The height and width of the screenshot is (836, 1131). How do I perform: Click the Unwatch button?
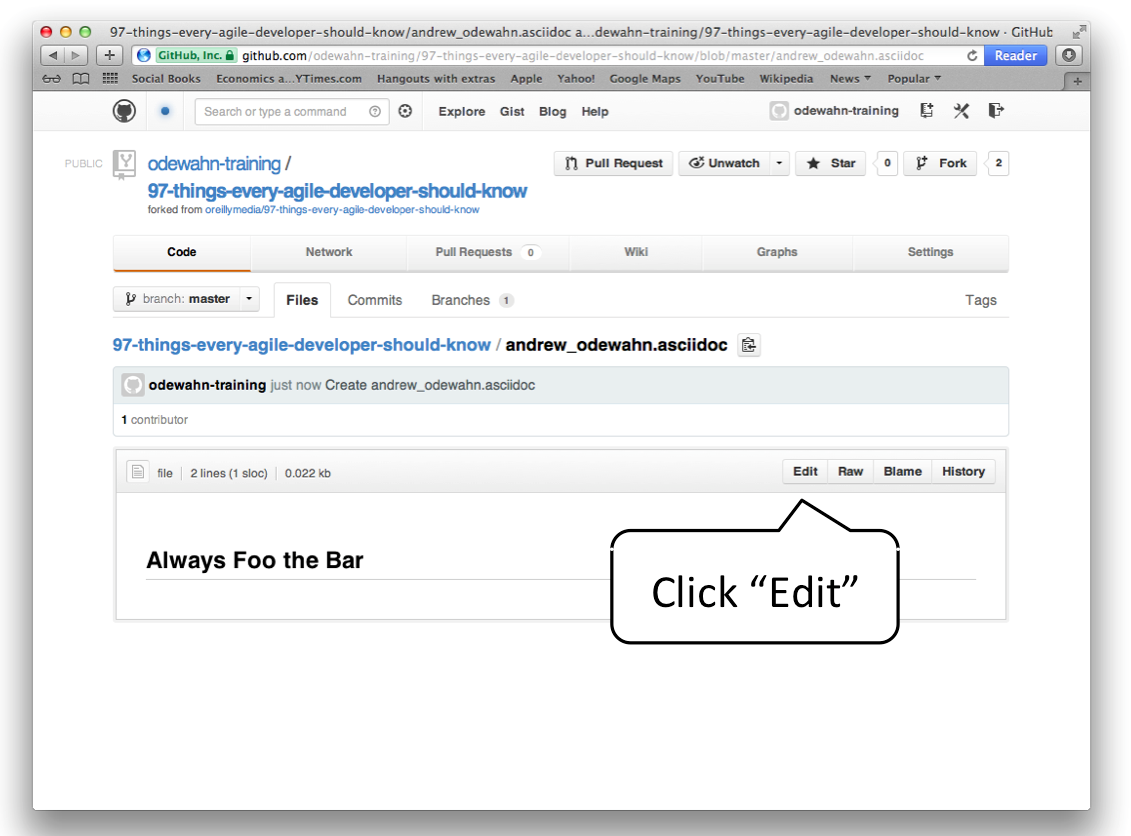724,163
